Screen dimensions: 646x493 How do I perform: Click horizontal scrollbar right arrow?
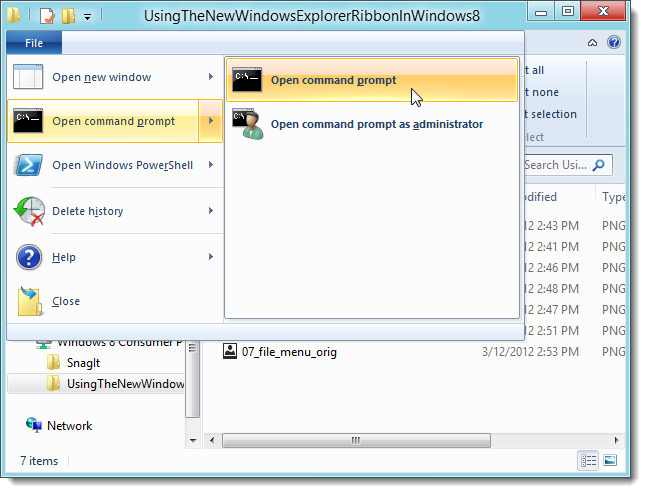(616, 440)
